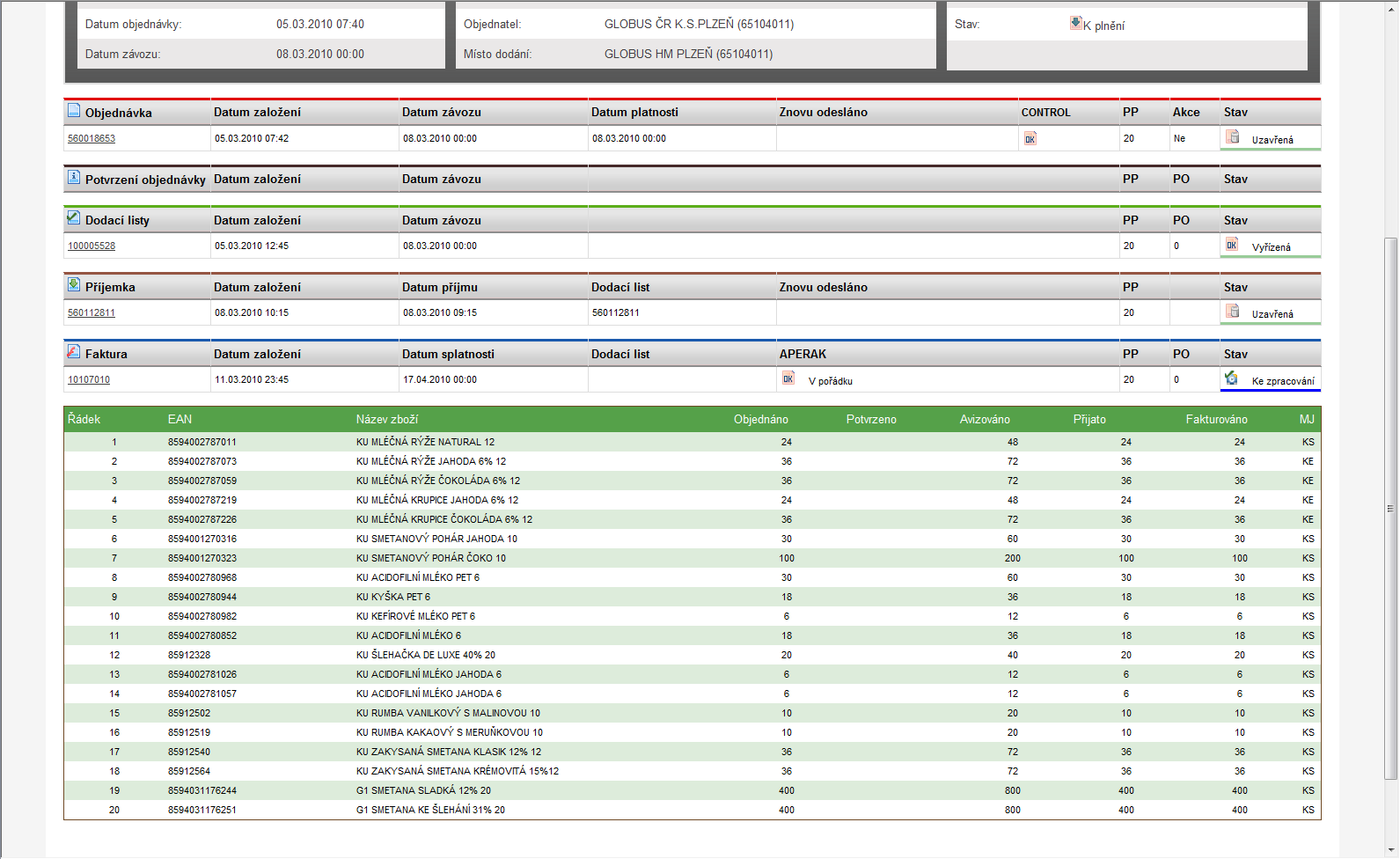Click the GLOBUS HM PLZEŇ (65104011) delivery place
The height and width of the screenshot is (859, 1400).
(688, 54)
